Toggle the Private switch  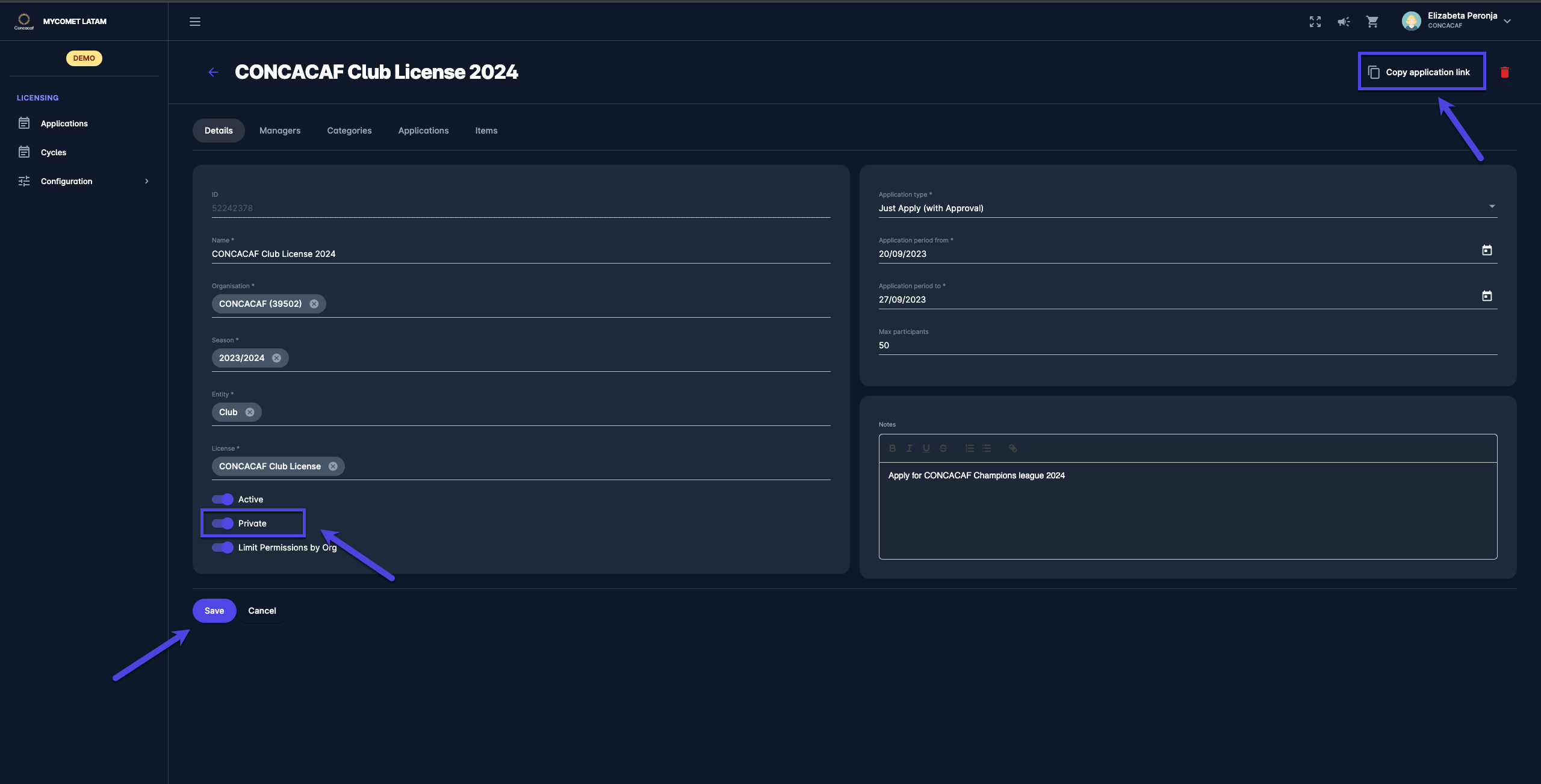(x=223, y=523)
